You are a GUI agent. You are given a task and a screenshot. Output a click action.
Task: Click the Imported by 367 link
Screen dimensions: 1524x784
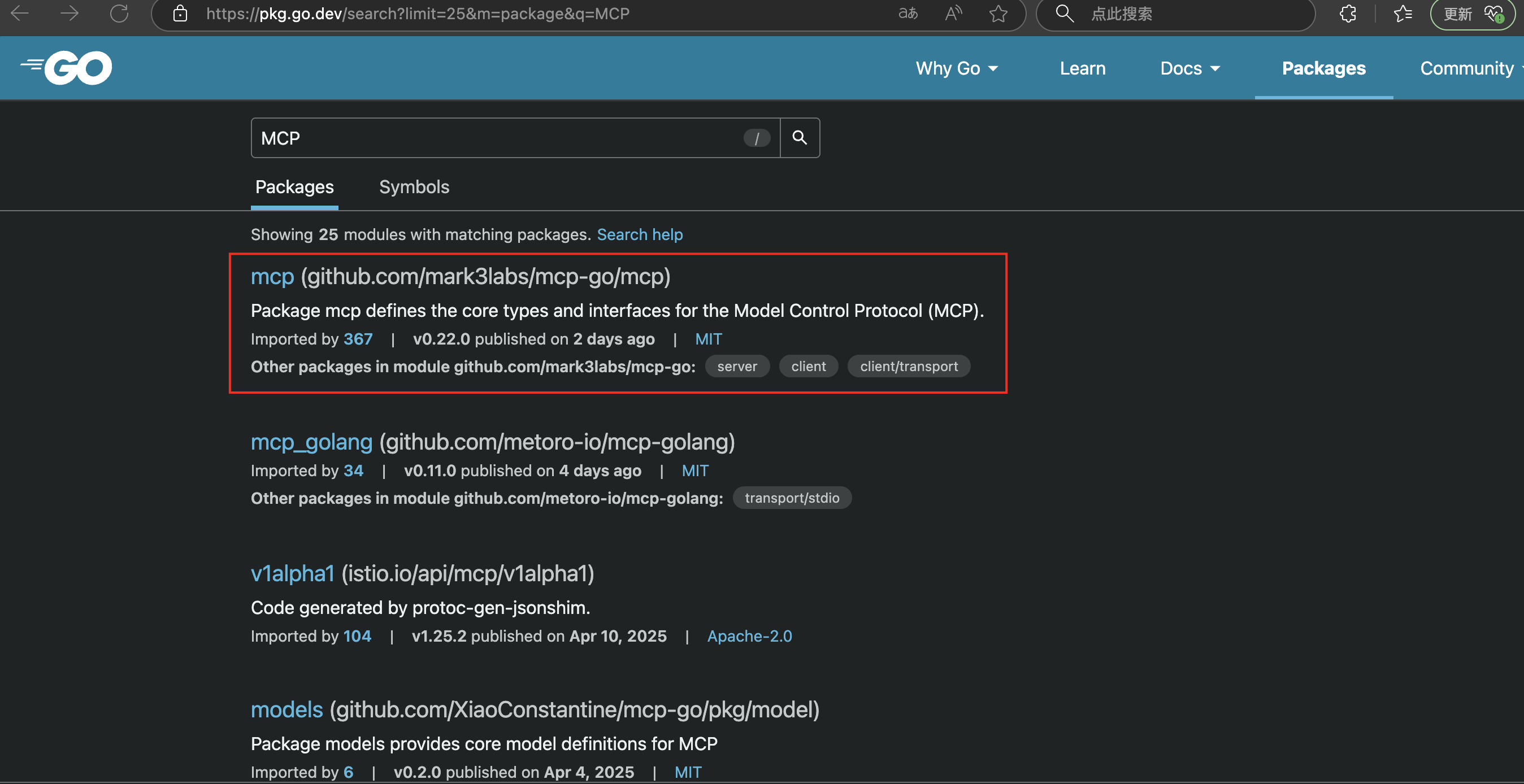click(x=358, y=339)
